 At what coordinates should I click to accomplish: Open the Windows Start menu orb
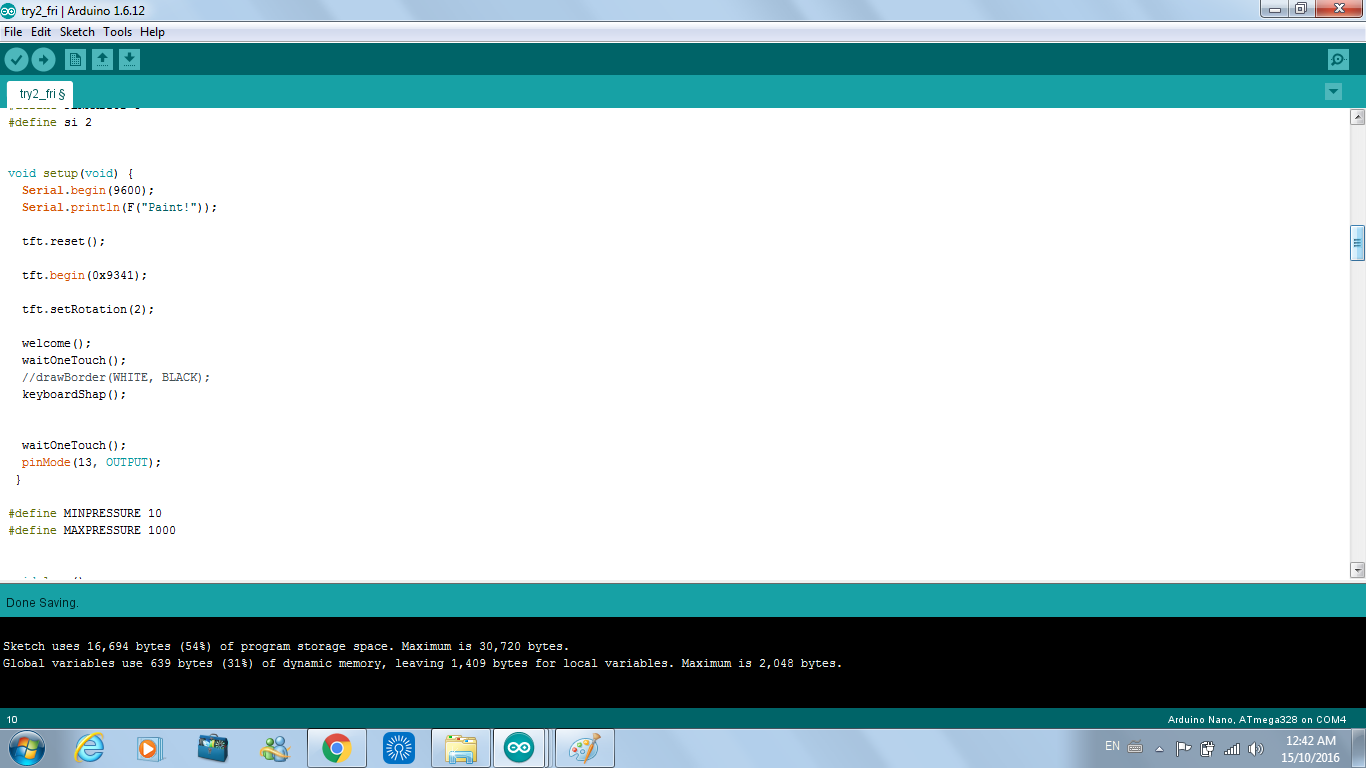(x=25, y=748)
